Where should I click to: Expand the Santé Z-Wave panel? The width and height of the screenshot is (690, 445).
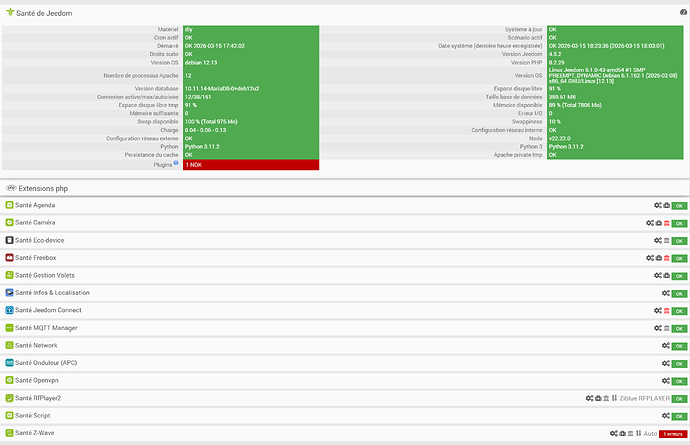click(x=35, y=433)
